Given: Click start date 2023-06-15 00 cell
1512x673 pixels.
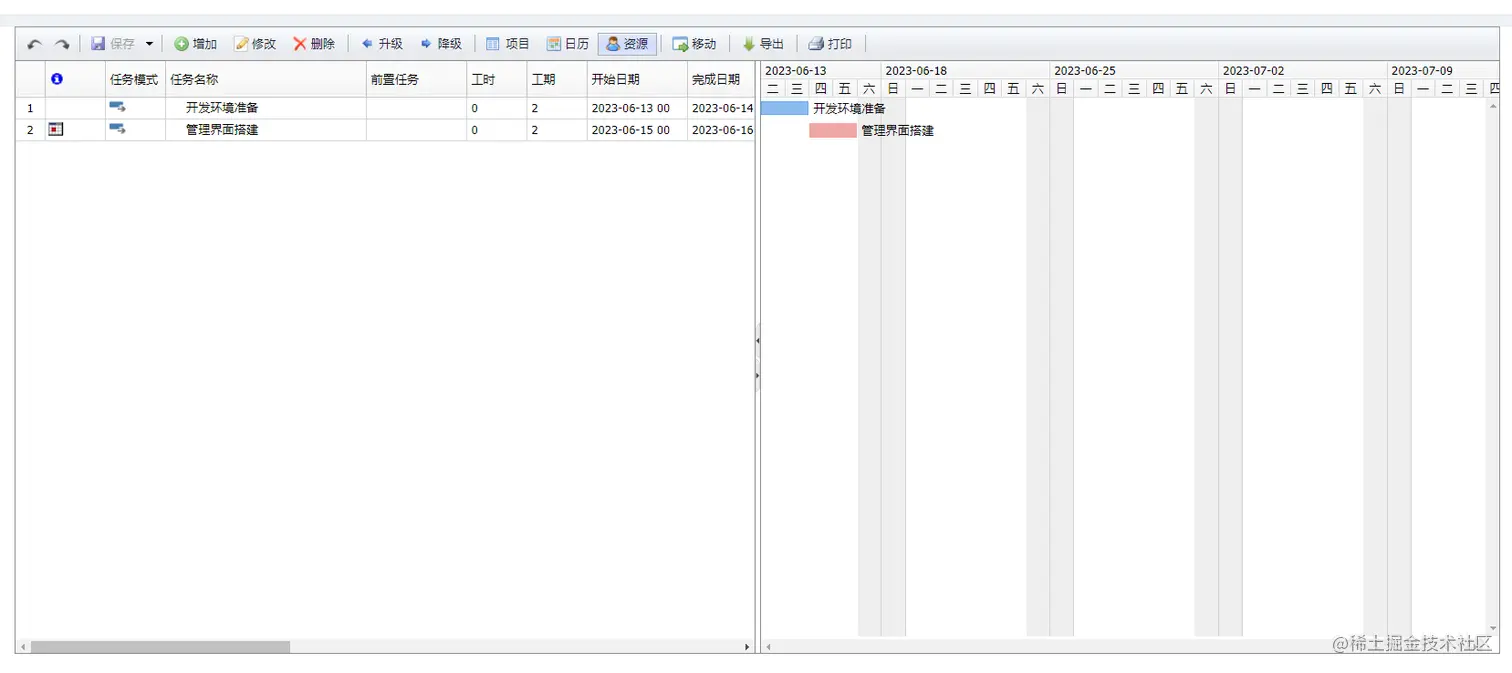Looking at the screenshot, I should click(x=636, y=130).
